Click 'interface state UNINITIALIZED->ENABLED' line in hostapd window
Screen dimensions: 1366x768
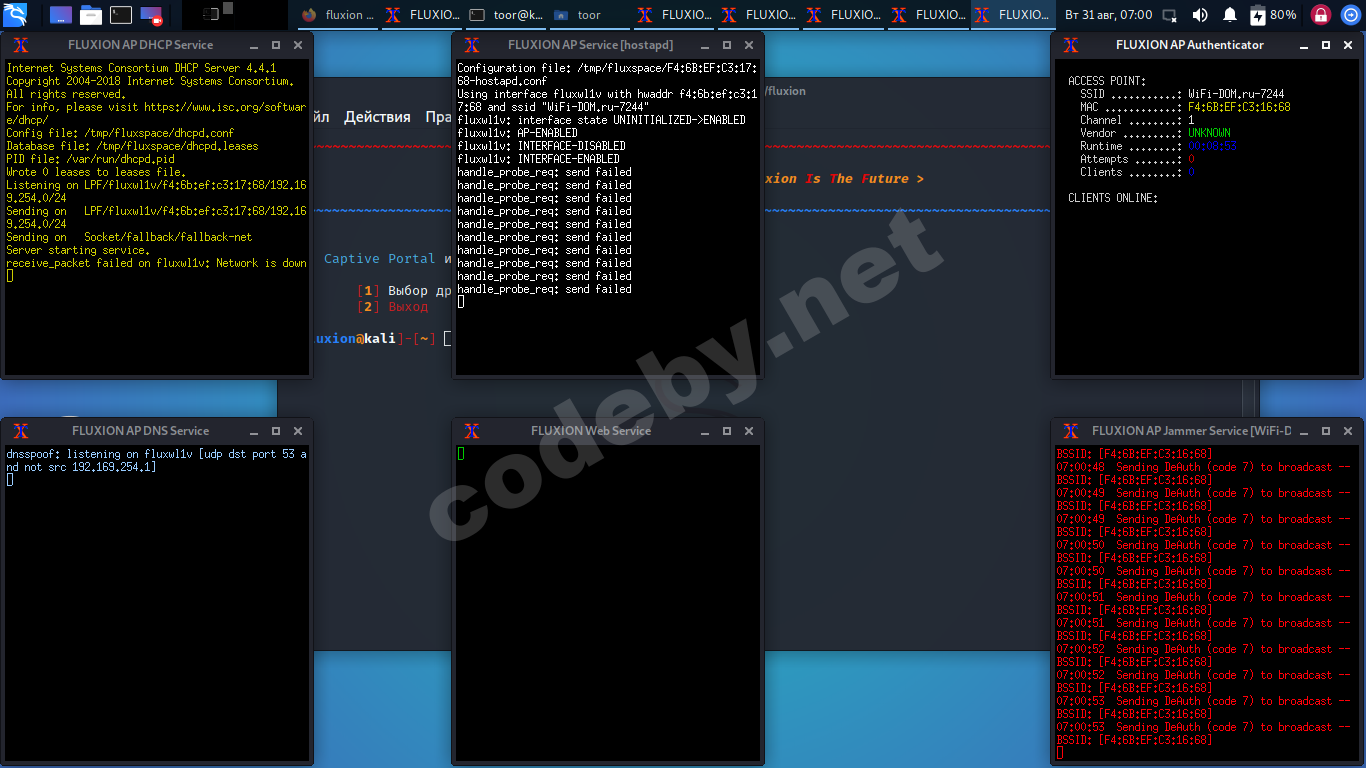(601, 120)
